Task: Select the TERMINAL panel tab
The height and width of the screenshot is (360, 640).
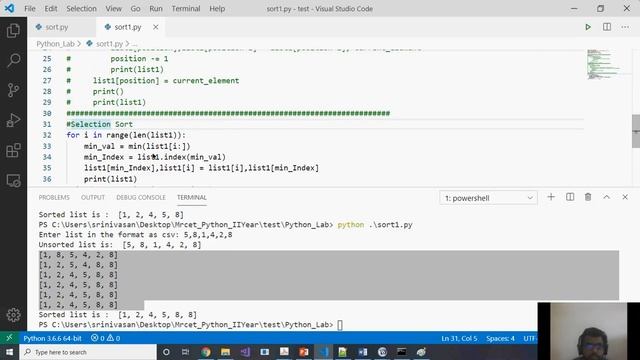Action: pos(191,197)
